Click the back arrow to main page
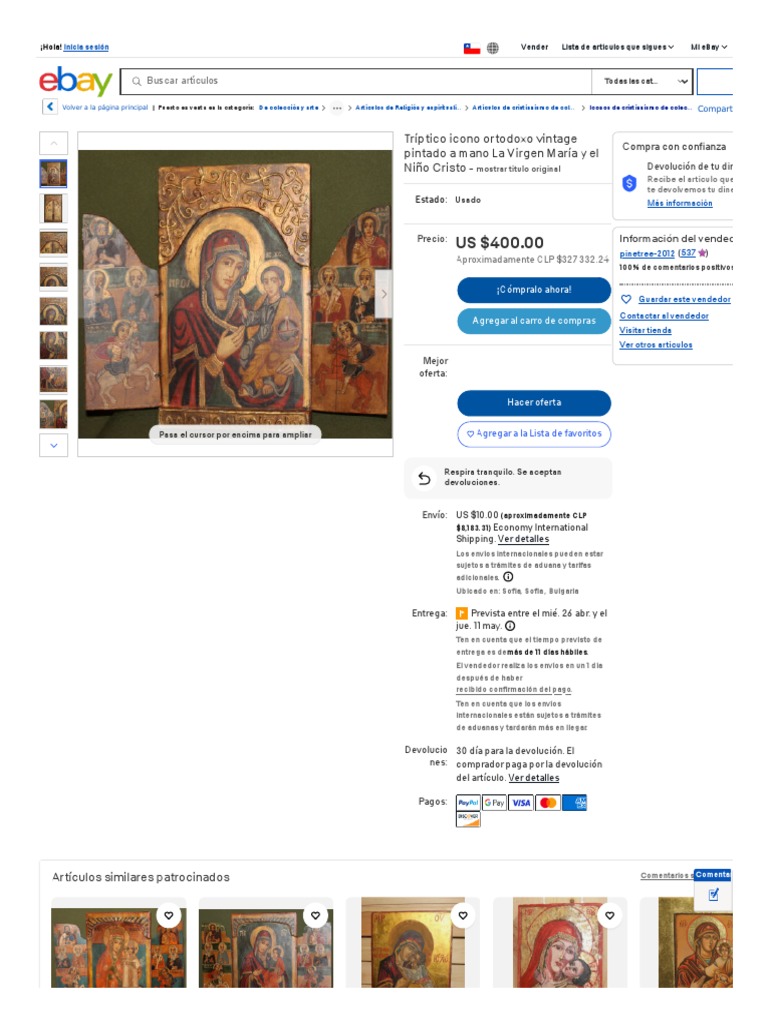Screen dimensions: 768x1024 pyautogui.click(x=50, y=106)
